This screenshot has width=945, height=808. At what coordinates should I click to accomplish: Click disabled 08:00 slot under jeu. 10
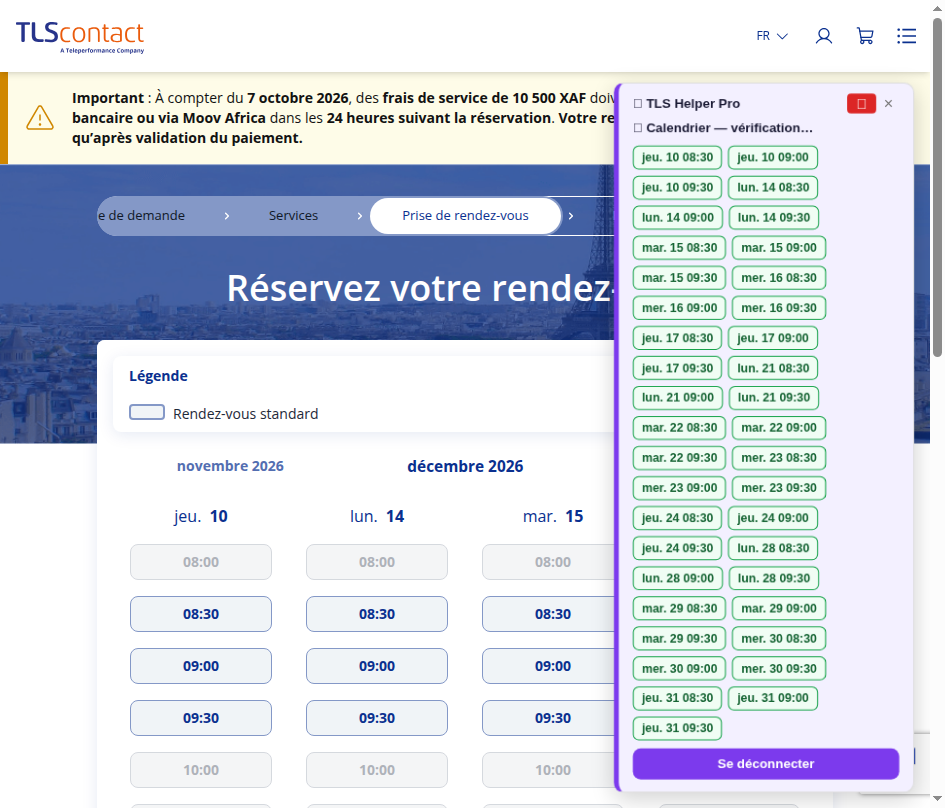click(x=201, y=562)
